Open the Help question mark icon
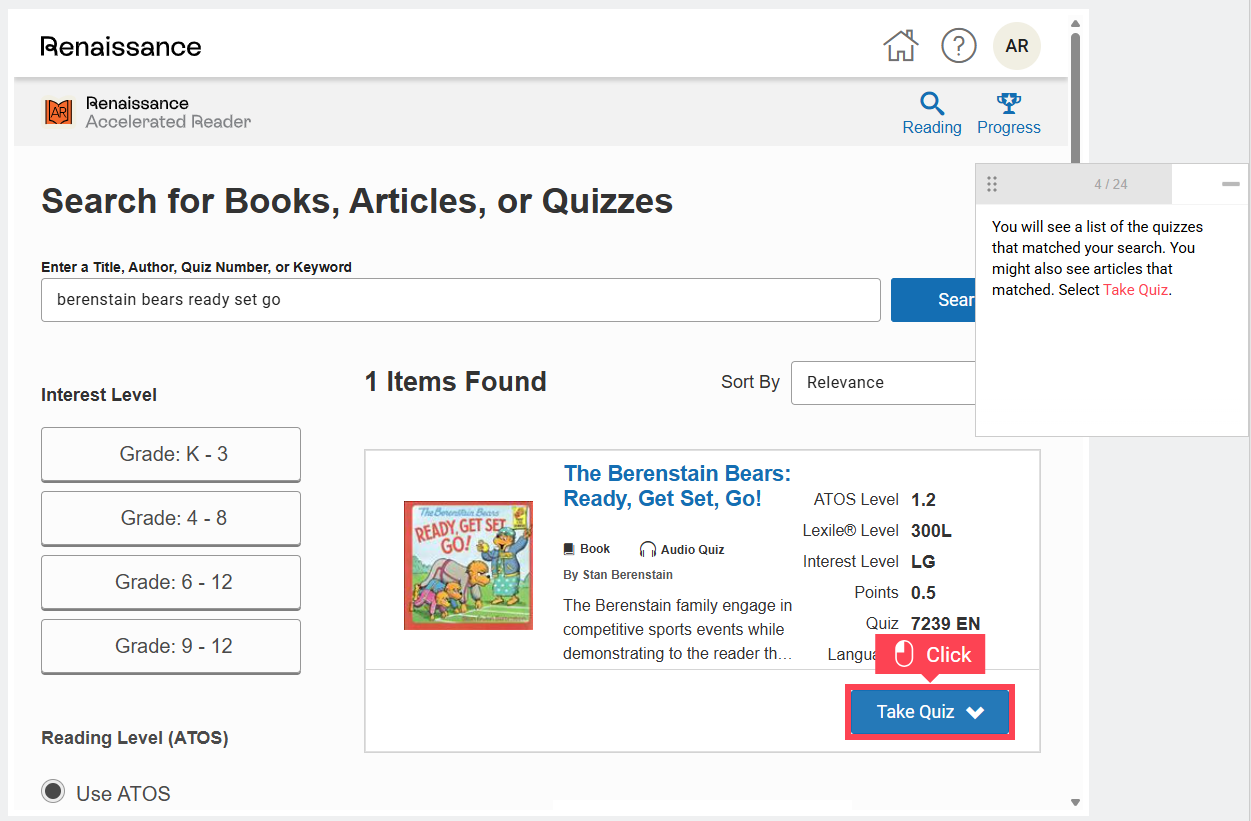This screenshot has width=1251, height=821. pyautogui.click(x=958, y=46)
